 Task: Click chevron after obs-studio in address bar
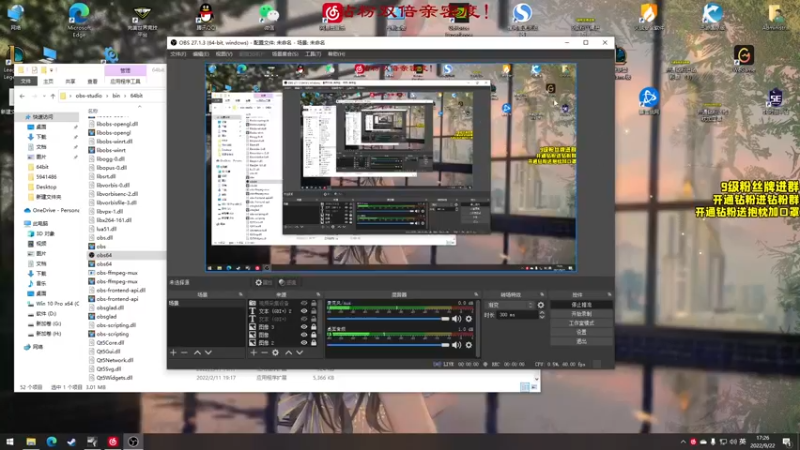[x=107, y=96]
